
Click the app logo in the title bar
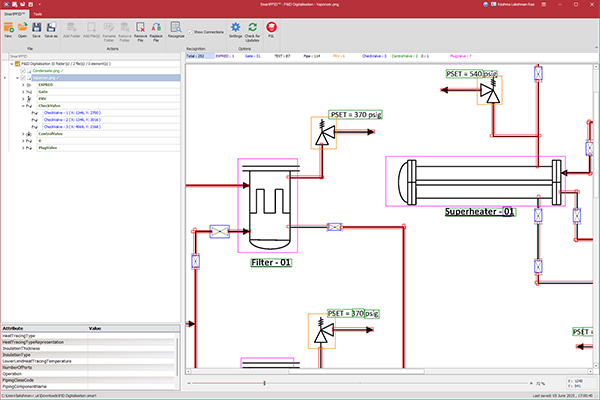(x=6, y=4)
